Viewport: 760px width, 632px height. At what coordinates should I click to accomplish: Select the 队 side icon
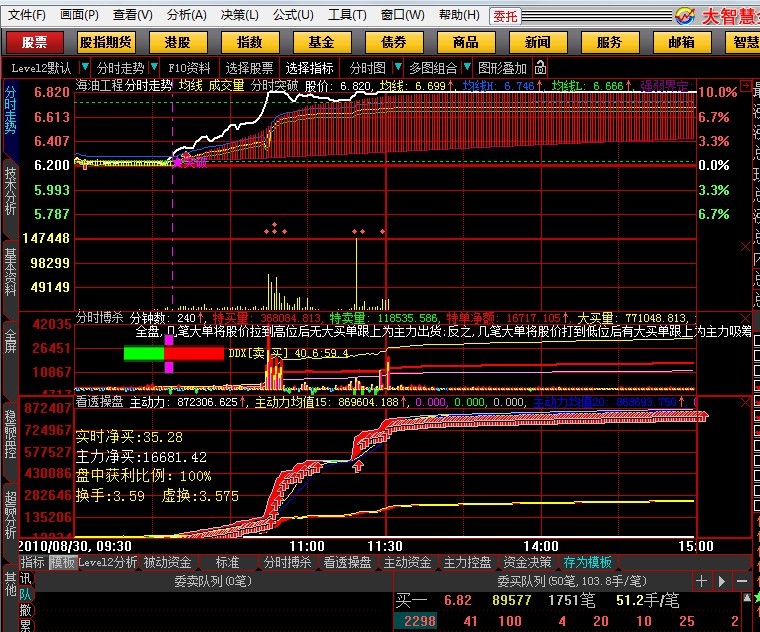tap(26, 594)
